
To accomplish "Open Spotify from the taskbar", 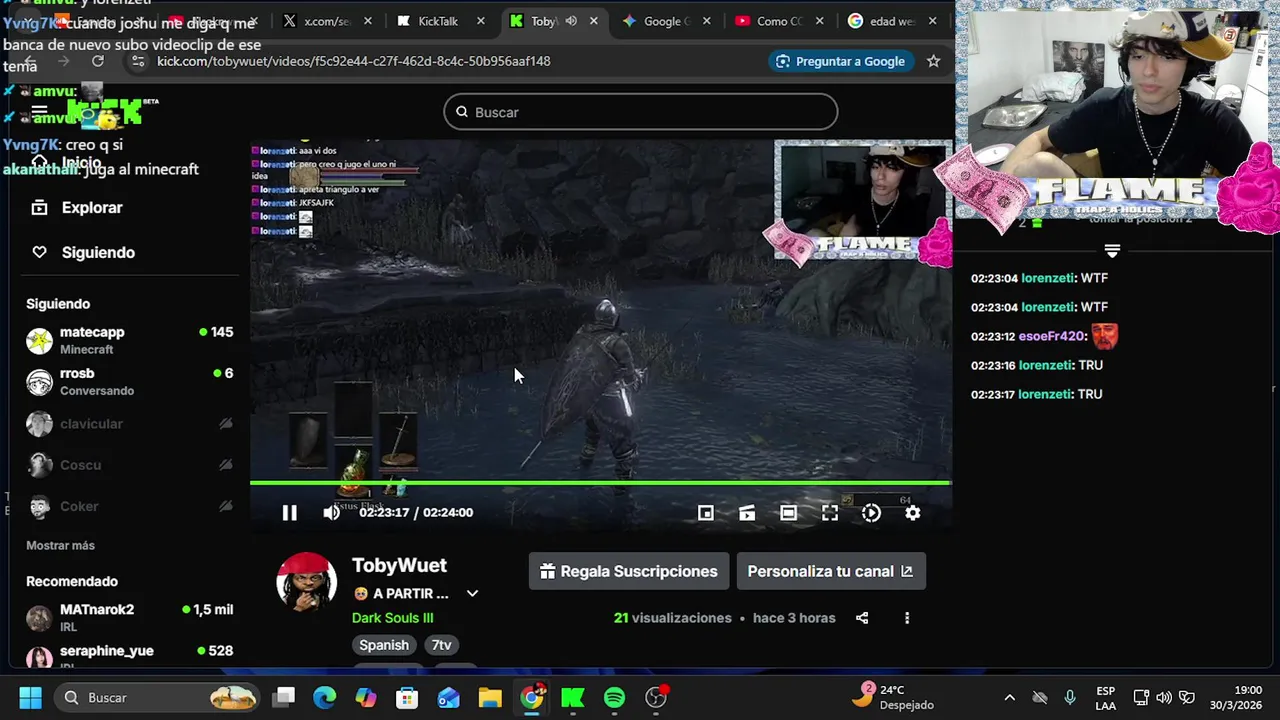I will coord(614,697).
